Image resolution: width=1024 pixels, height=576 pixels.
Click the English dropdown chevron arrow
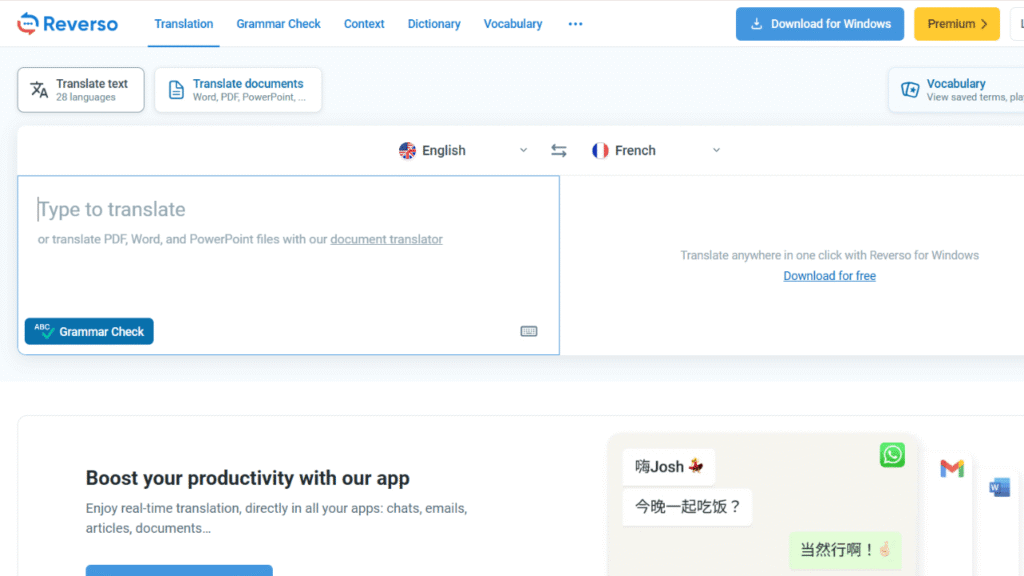tap(523, 150)
